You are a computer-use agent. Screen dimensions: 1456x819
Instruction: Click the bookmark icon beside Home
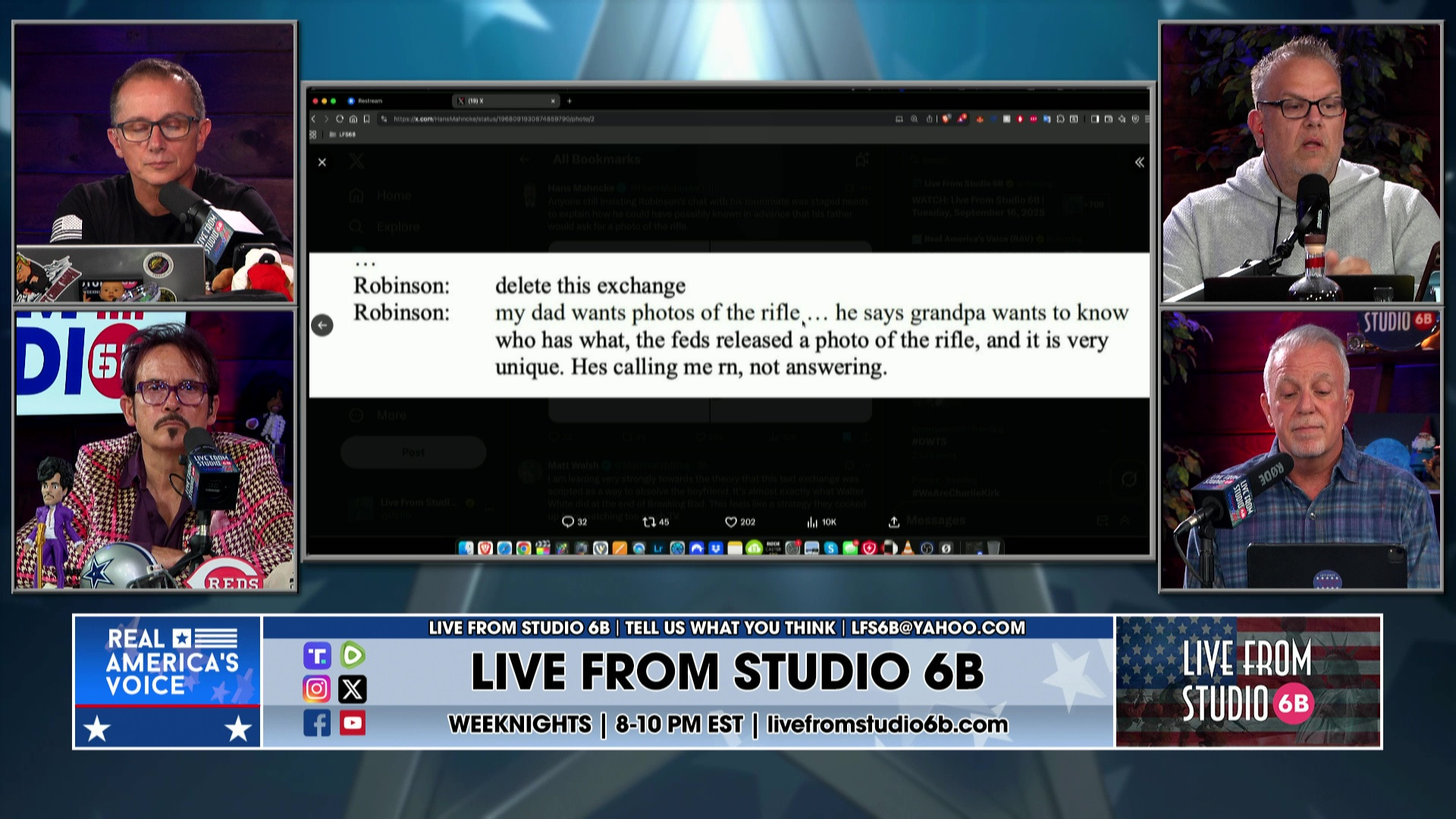(367, 119)
